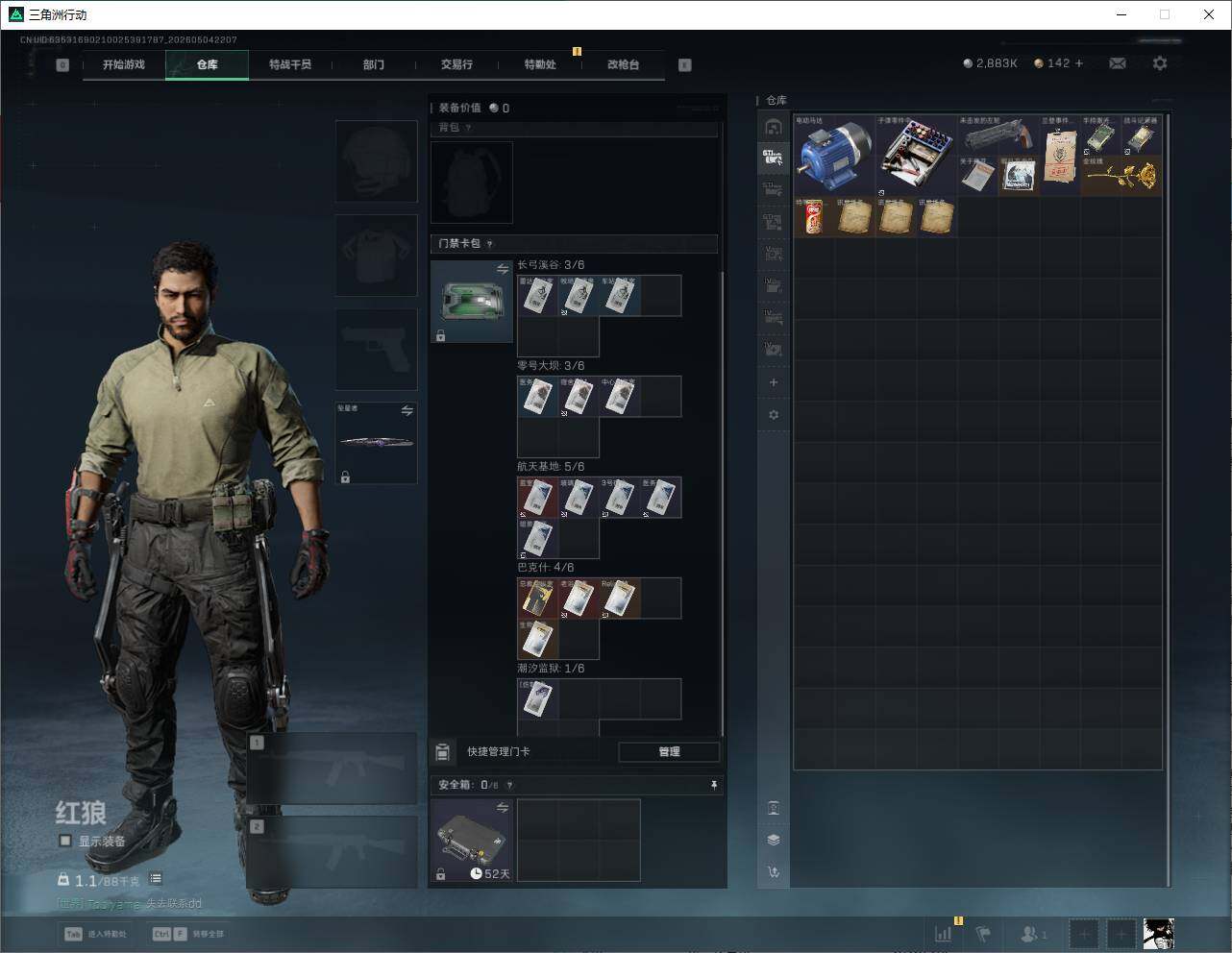Image resolution: width=1232 pixels, height=953 pixels.
Task: Click the 快捷管理门卡 clipboard icon
Action: pyautogui.click(x=443, y=752)
